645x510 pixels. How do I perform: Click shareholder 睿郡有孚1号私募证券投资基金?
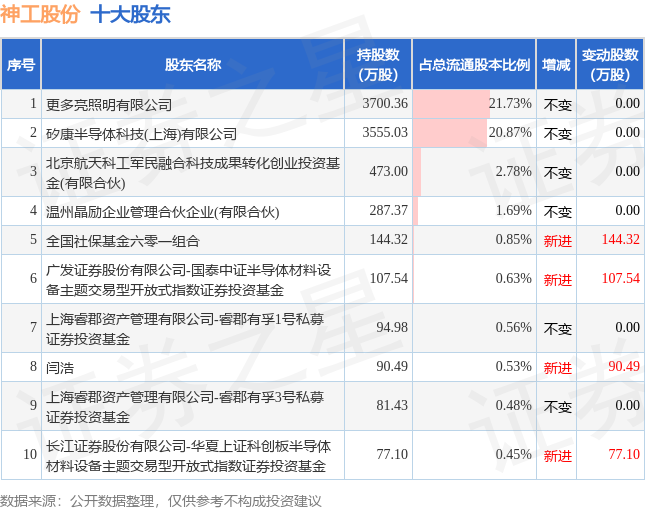[185, 329]
